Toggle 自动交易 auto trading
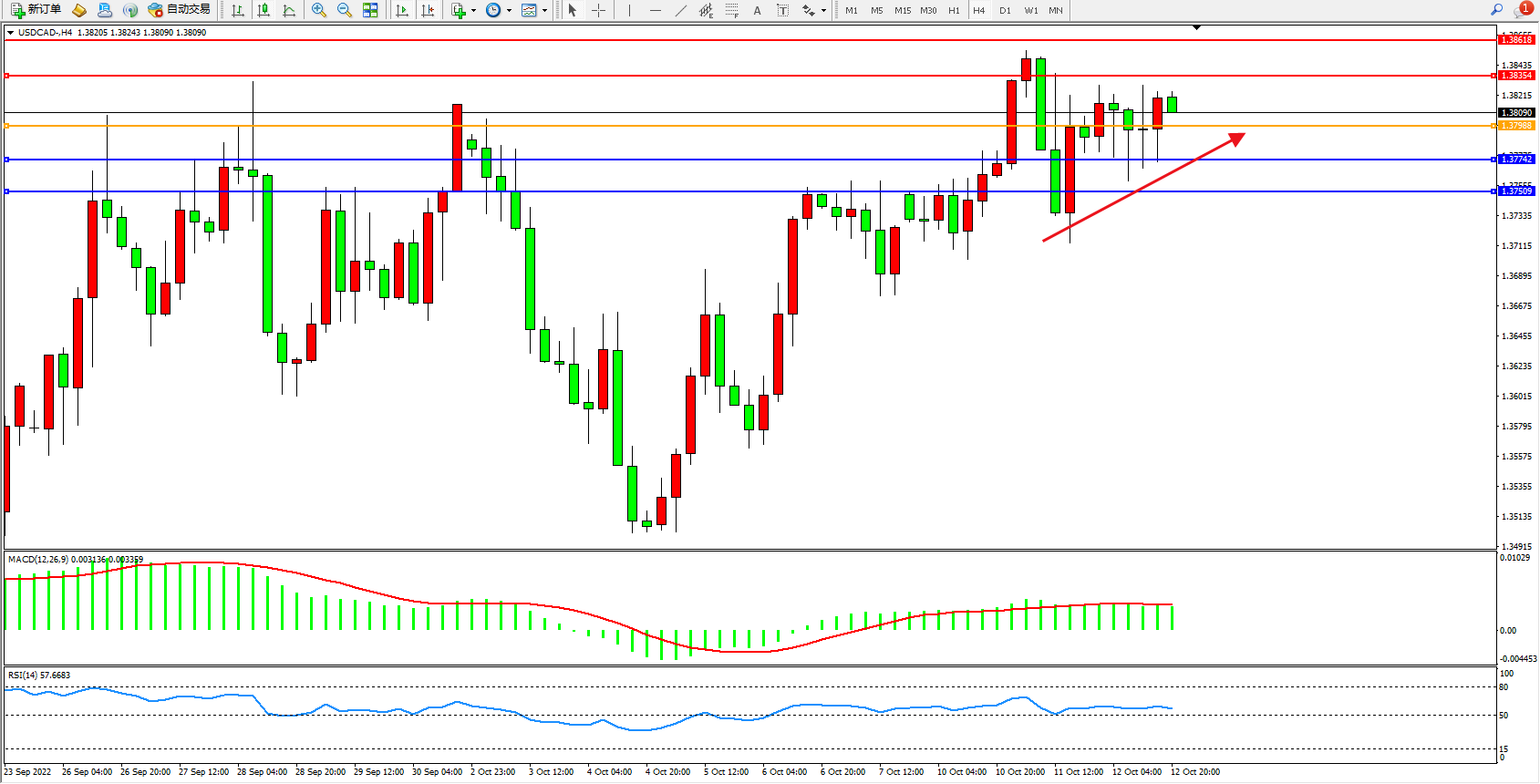The width and height of the screenshot is (1540, 784). pyautogui.click(x=180, y=10)
